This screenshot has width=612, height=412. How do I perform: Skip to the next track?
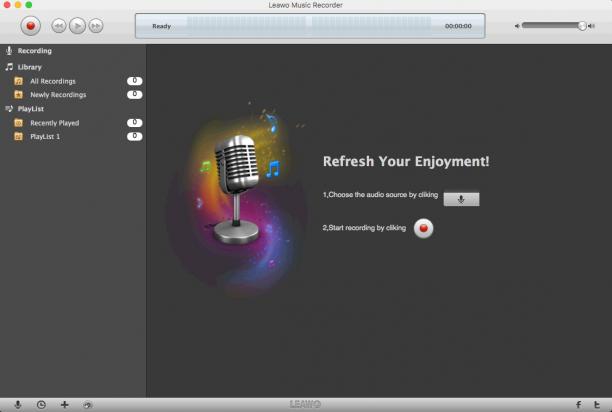point(96,26)
